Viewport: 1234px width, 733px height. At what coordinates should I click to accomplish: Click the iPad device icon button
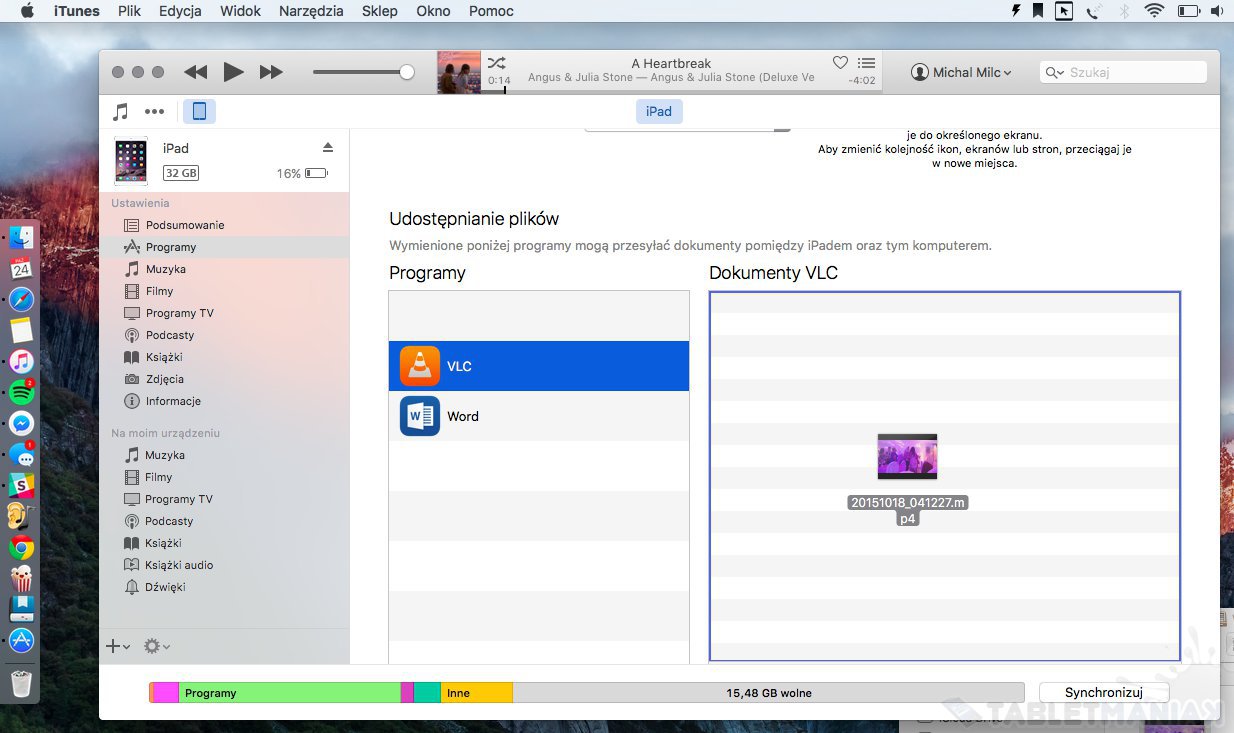coord(199,111)
